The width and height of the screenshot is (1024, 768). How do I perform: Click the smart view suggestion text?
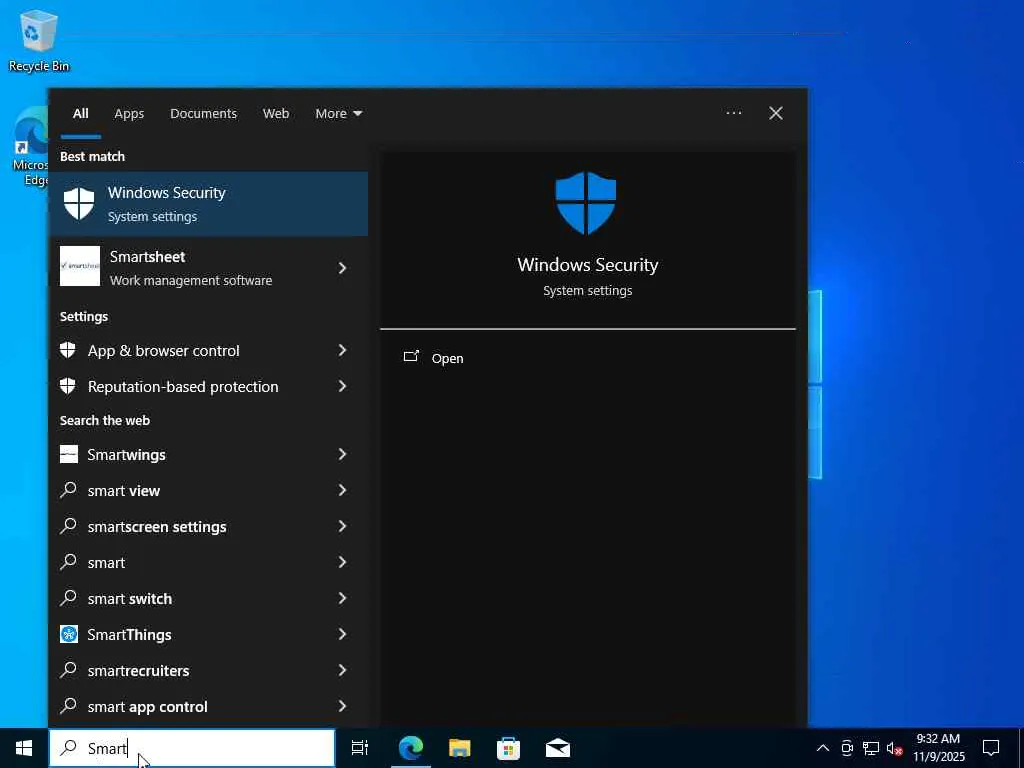[123, 490]
